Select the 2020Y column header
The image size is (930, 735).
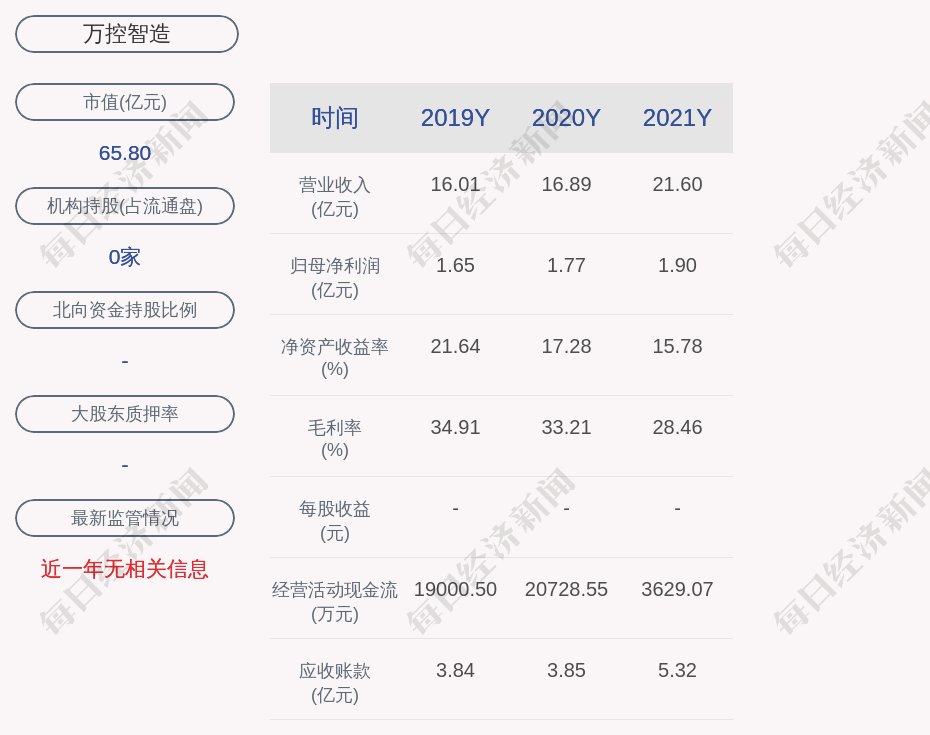pyautogui.click(x=566, y=118)
